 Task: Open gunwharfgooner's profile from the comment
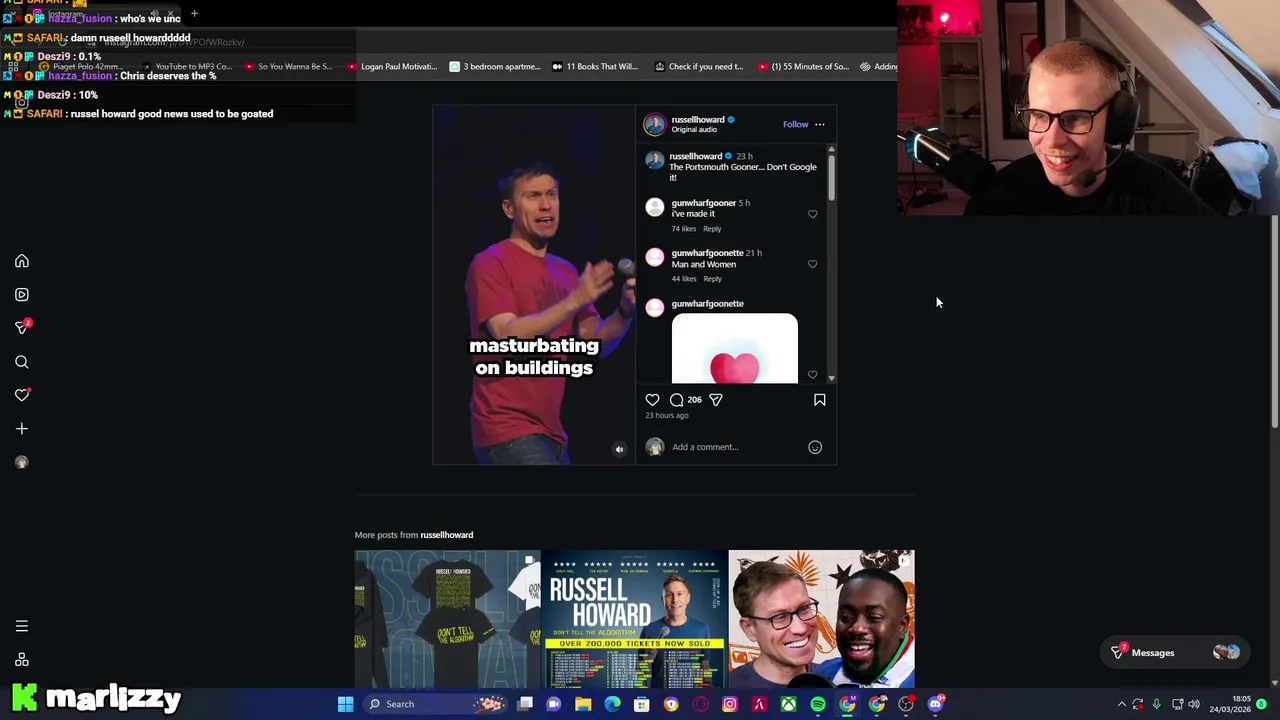pyautogui.click(x=703, y=203)
